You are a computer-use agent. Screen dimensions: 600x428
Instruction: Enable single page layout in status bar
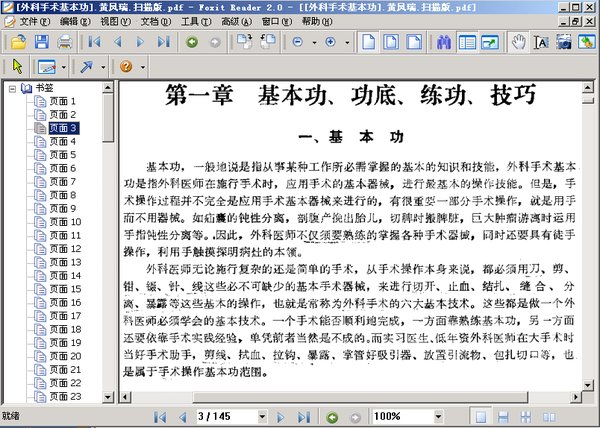481,417
